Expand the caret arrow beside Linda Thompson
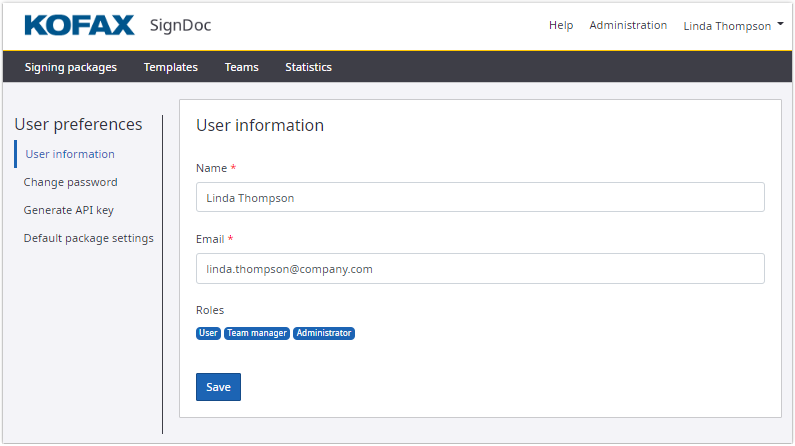This screenshot has width=795, height=446. (780, 25)
